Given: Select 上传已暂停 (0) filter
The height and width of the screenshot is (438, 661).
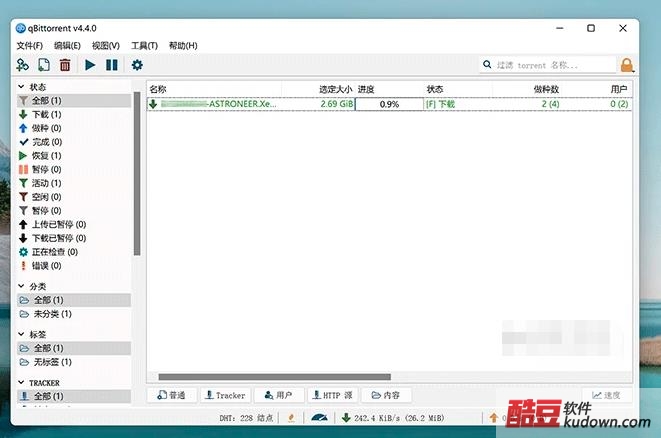Looking at the screenshot, I should pos(74,224).
